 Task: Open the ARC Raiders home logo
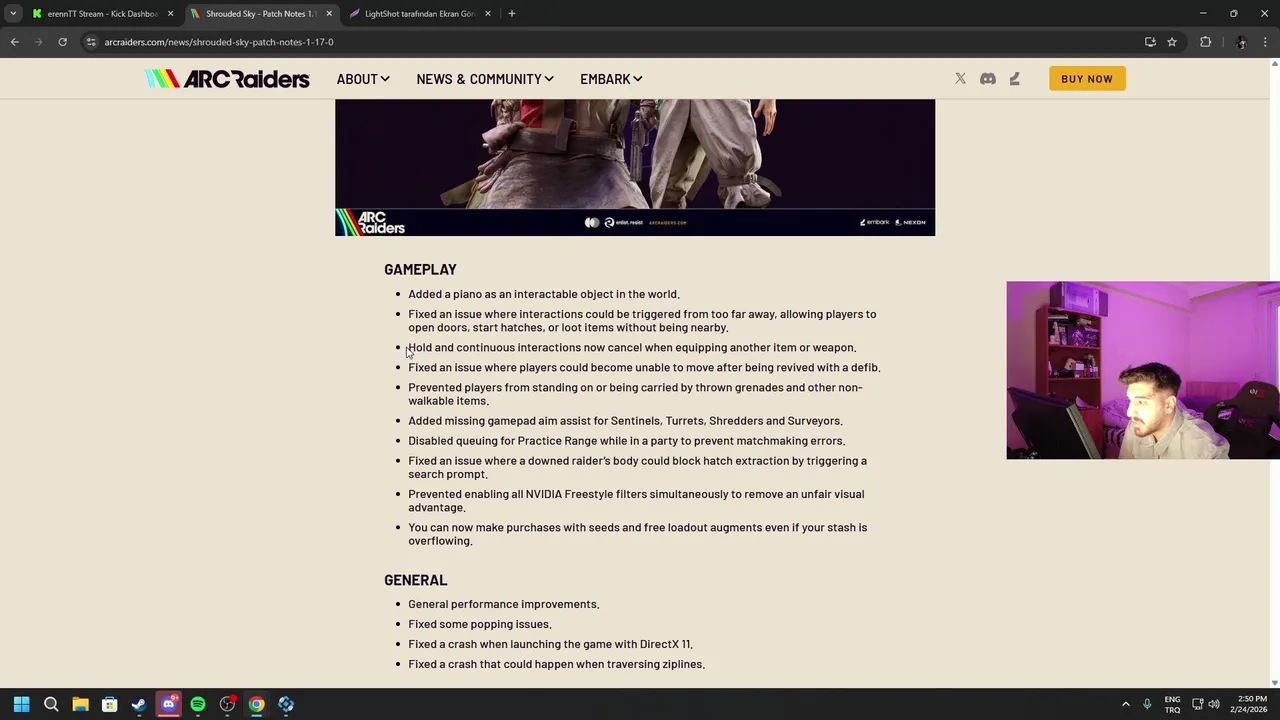(x=227, y=79)
